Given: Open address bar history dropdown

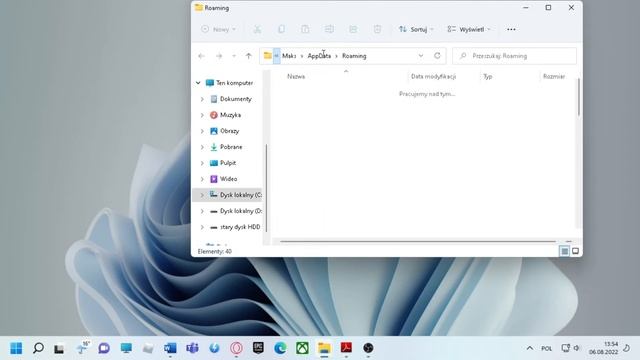Looking at the screenshot, I should click(x=421, y=56).
